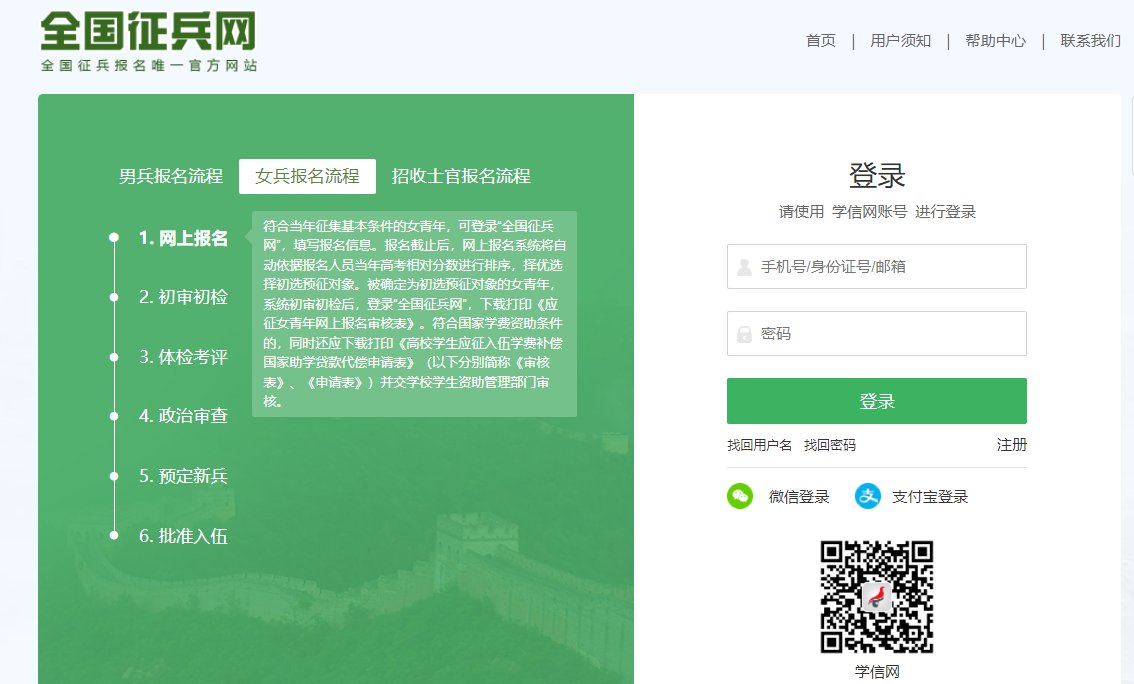Click the 请使用 学信网账号 进行登录 text
Image resolution: width=1134 pixels, height=684 pixels.
[x=877, y=212]
